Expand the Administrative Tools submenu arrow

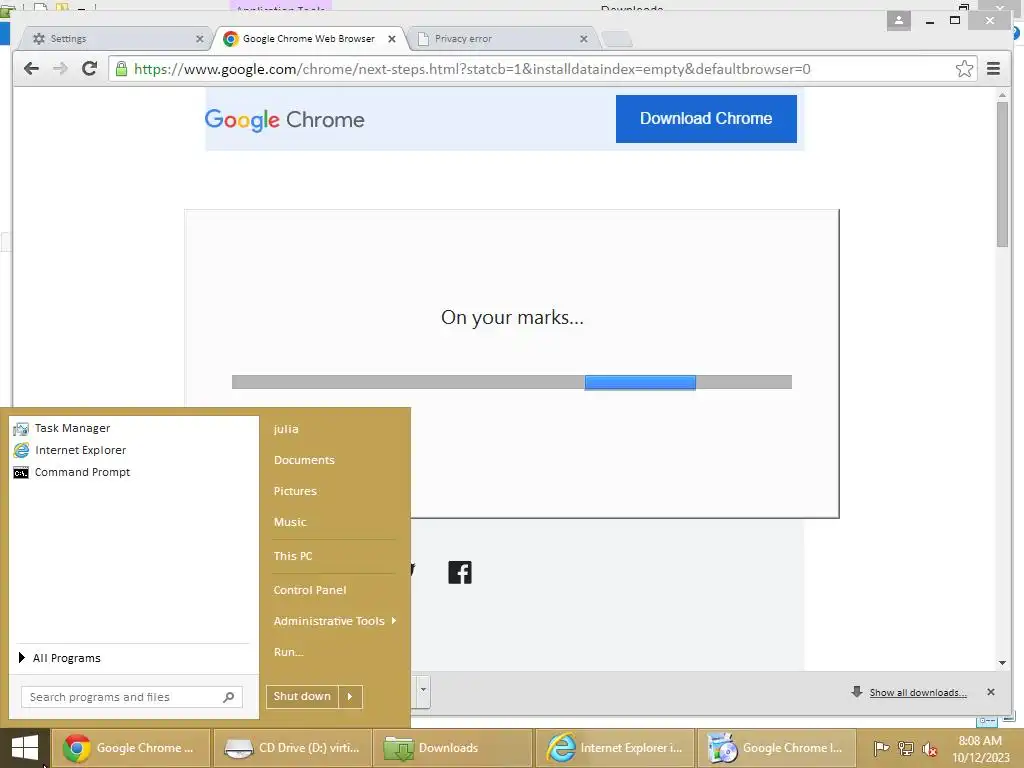tap(394, 620)
